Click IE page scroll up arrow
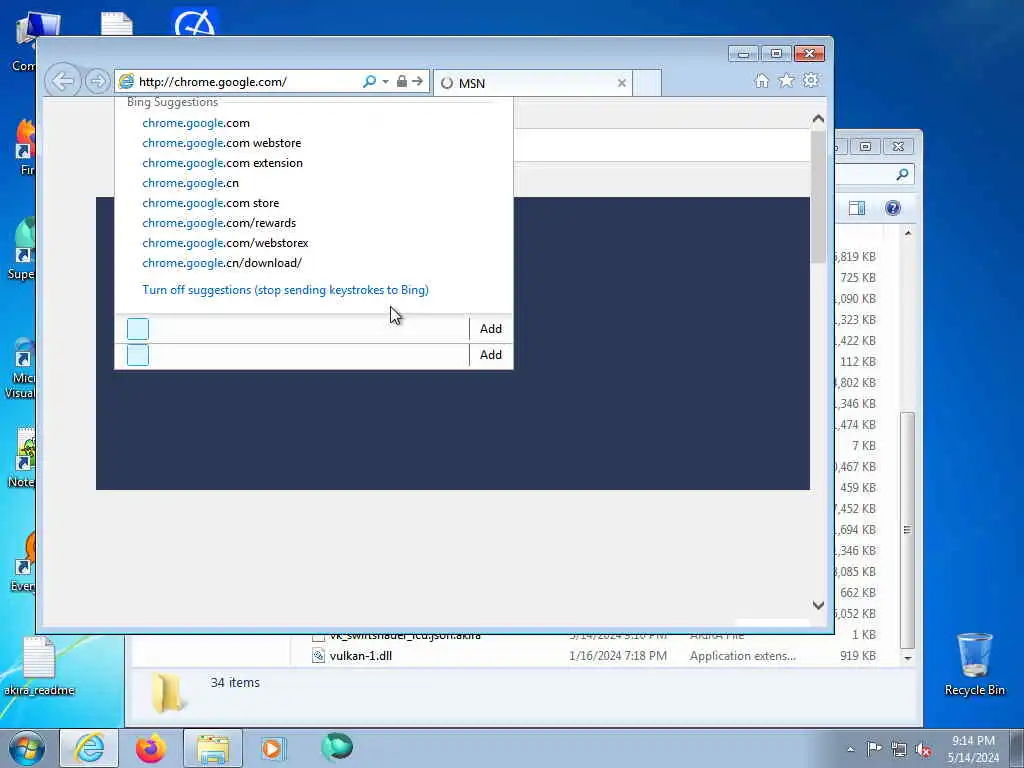 (818, 119)
